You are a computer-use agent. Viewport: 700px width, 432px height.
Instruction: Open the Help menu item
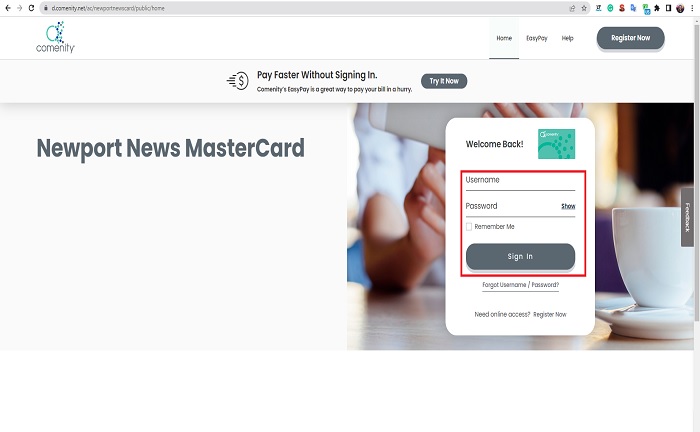point(567,38)
